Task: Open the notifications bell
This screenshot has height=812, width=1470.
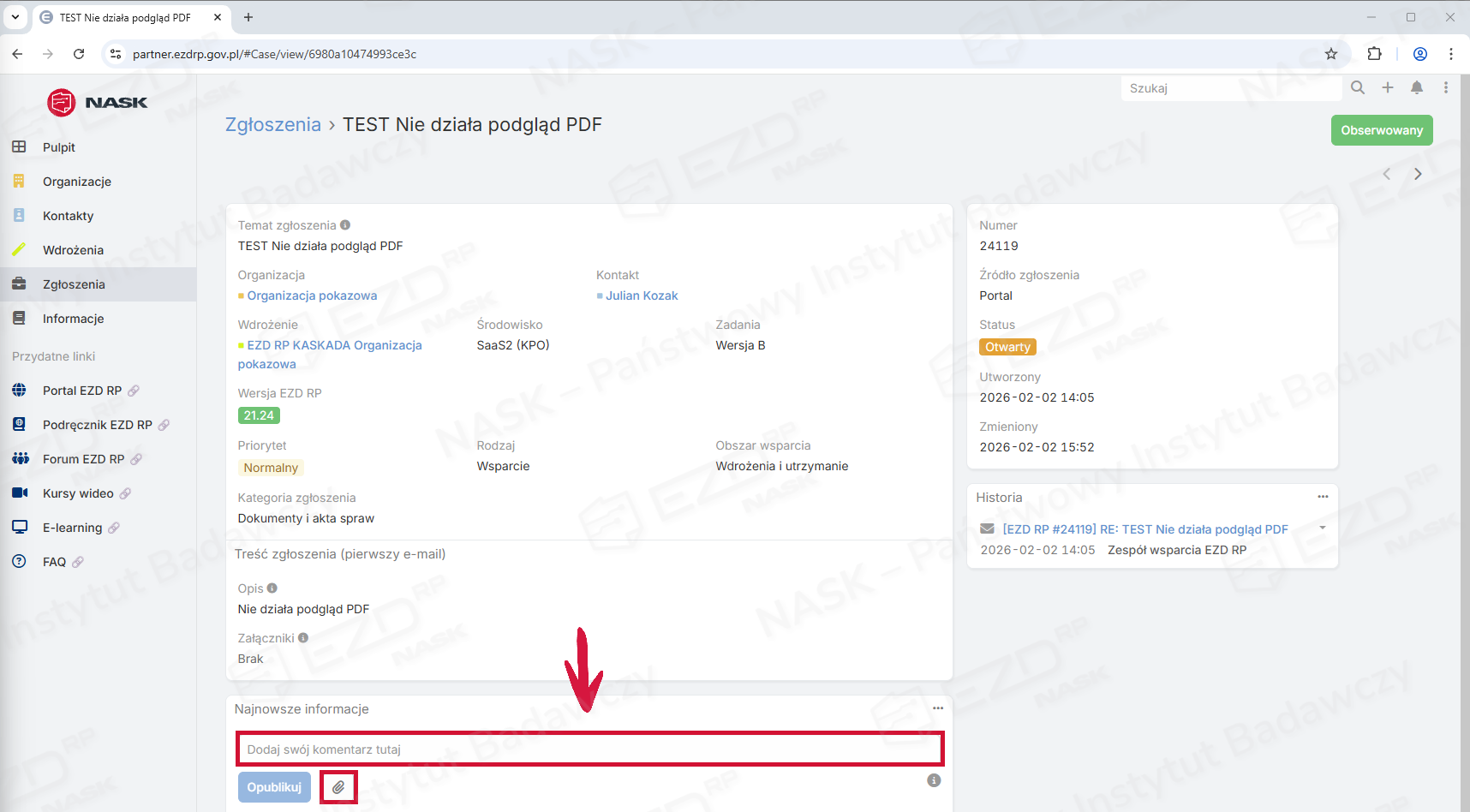Action: point(1417,87)
